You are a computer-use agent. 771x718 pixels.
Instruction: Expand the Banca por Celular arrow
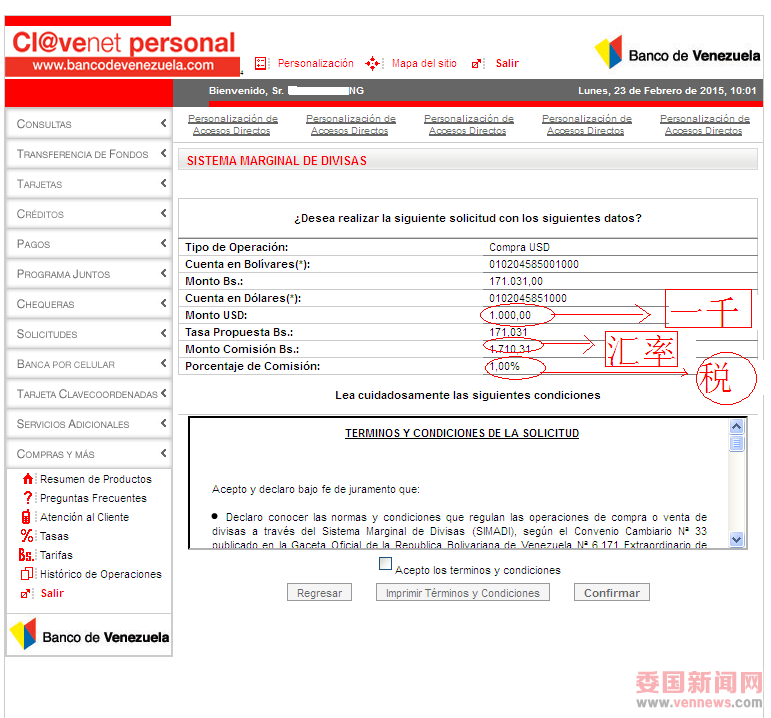(163, 363)
